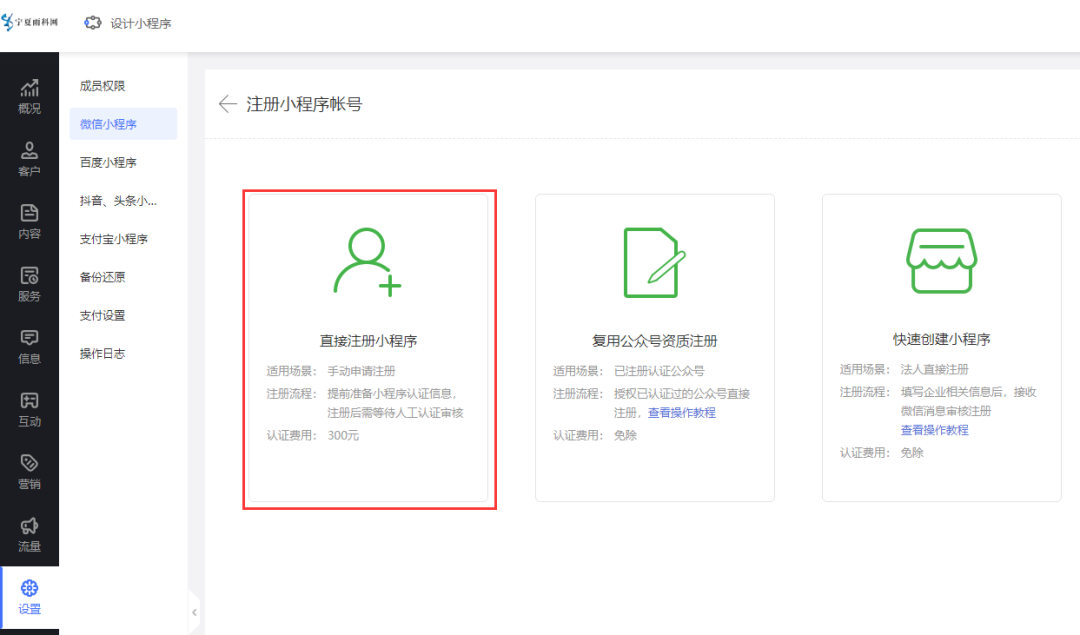This screenshot has height=635, width=1080.
Task: Open 查看操作教程 link in 快速创建小程序 card
Action: click(935, 430)
